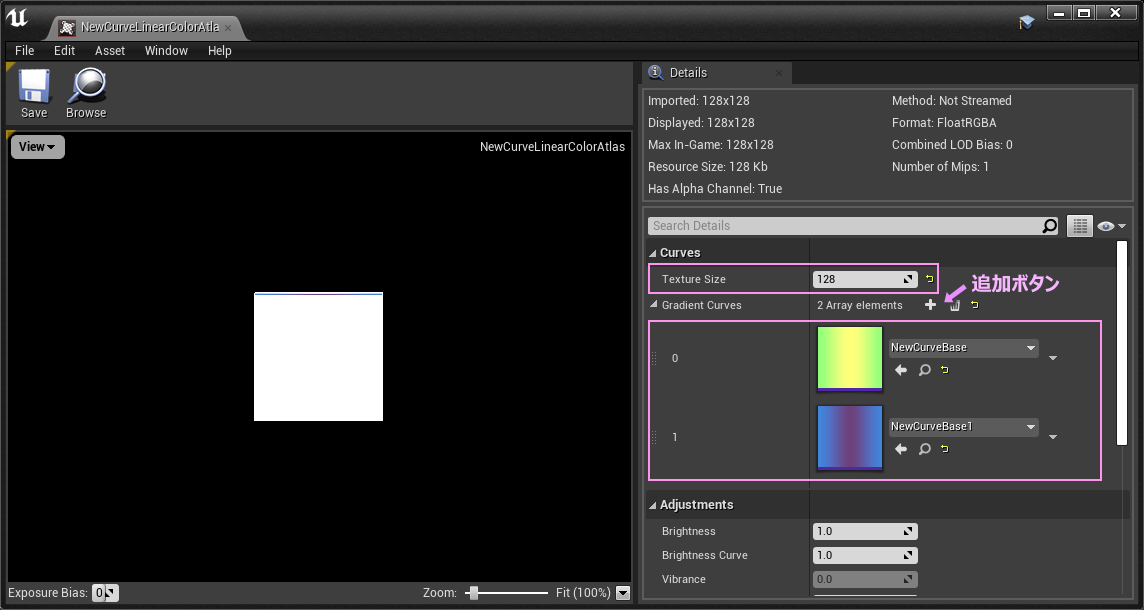Open the View dropdown in viewport
Screen dimensions: 1144x610
37,147
